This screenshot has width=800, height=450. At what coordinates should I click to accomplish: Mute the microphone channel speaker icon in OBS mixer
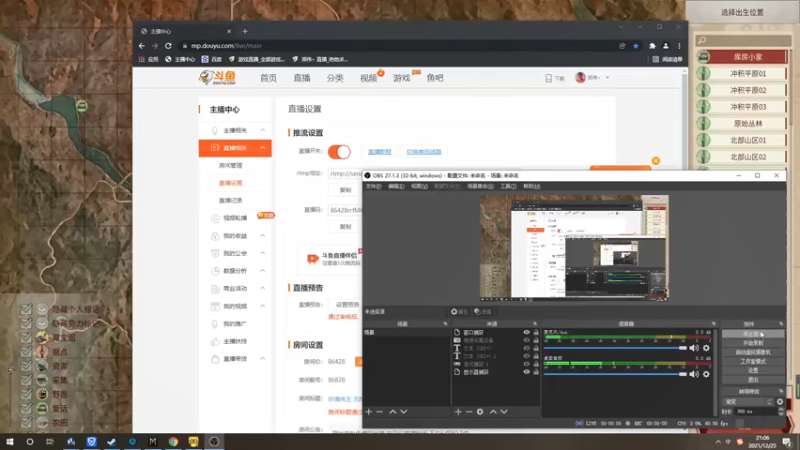694,348
